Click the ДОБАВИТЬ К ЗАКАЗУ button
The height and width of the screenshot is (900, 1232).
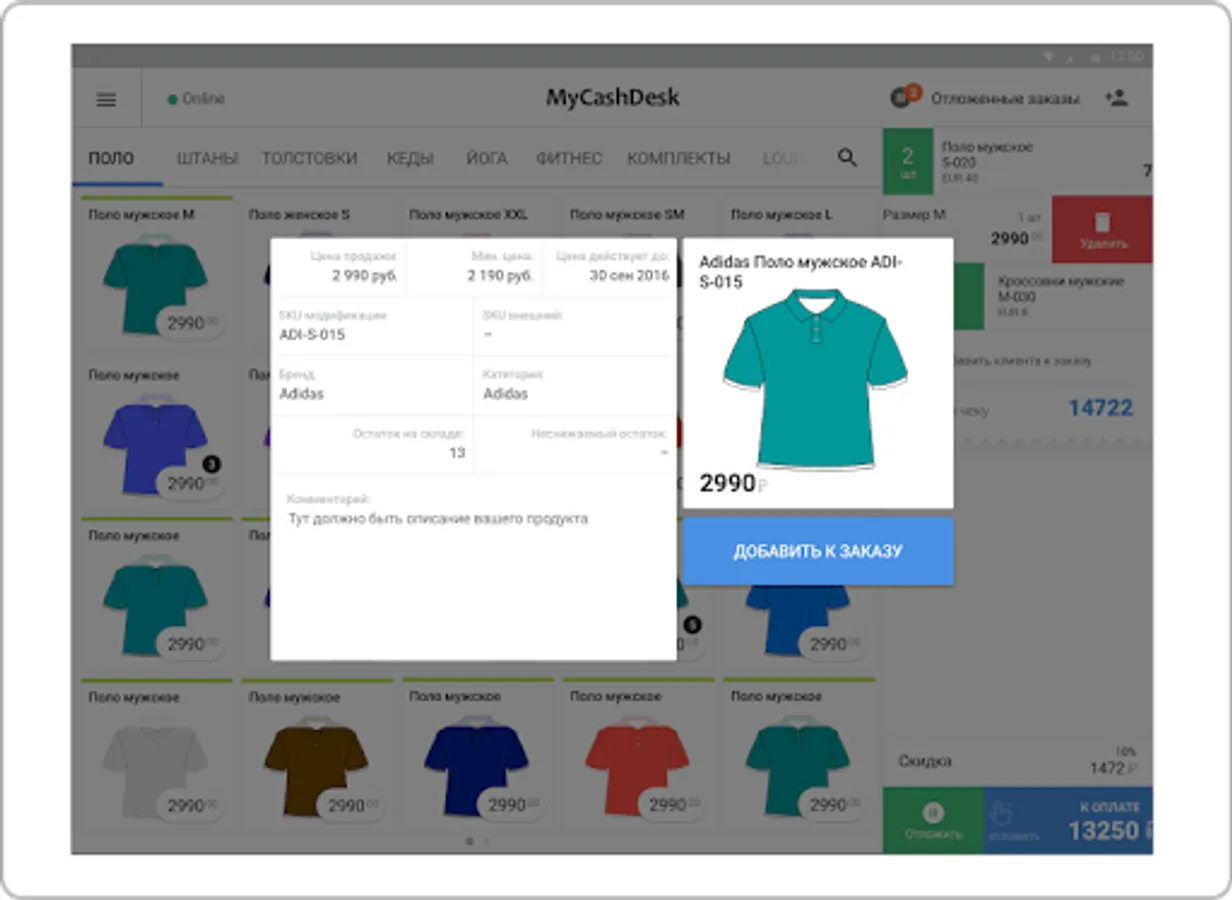point(818,551)
